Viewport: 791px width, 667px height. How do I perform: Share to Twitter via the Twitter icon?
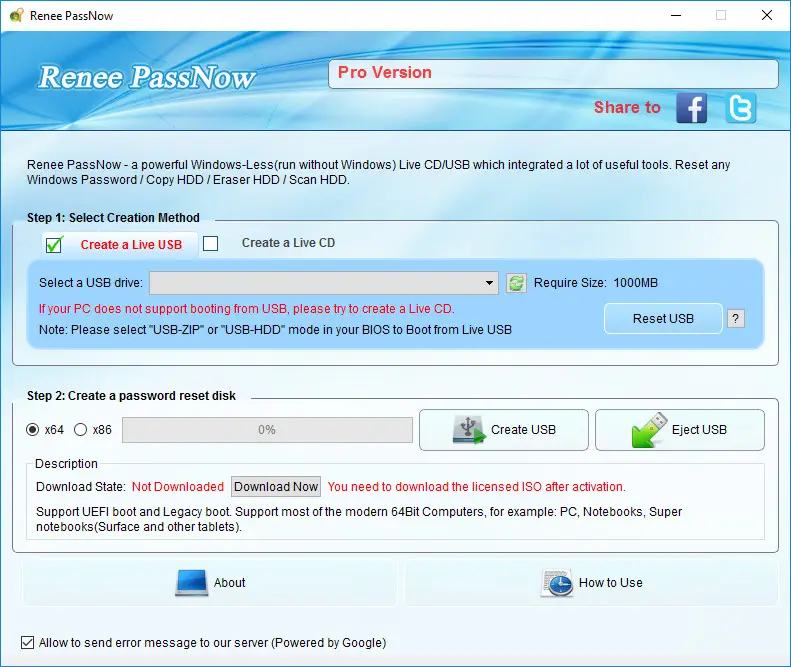click(740, 107)
